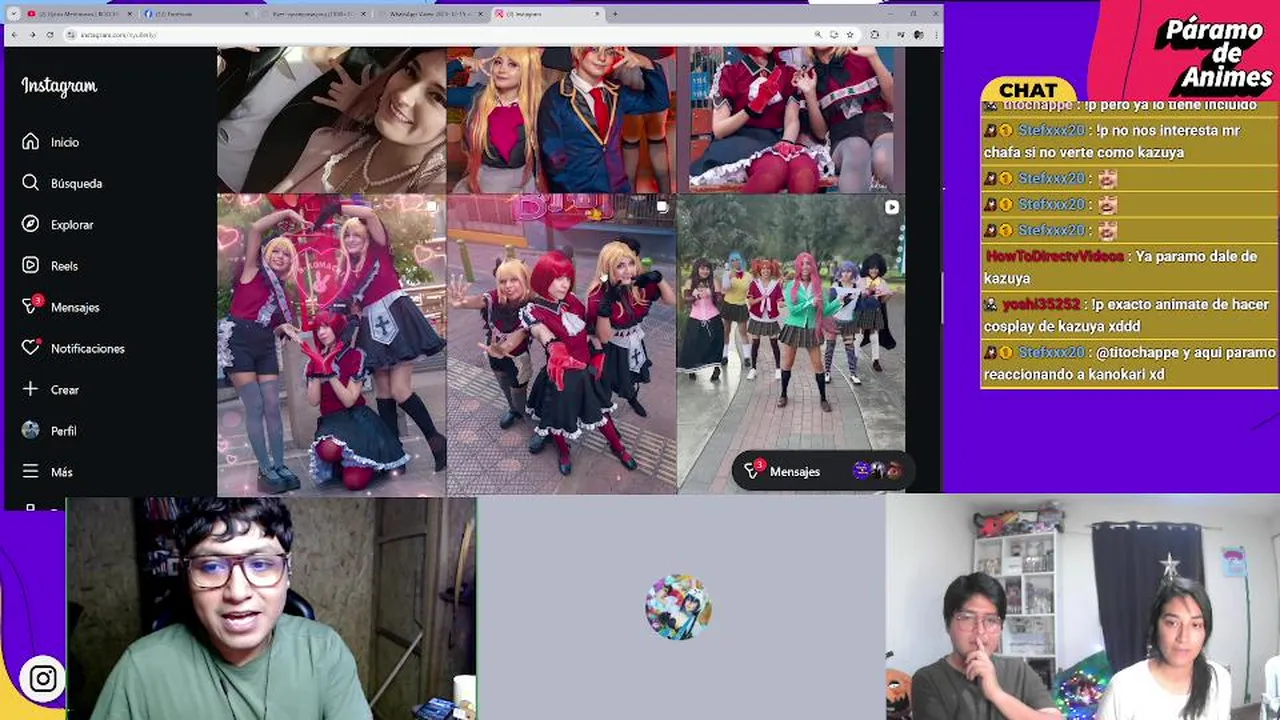1280x720 pixels.
Task: Click message 'reaccionando a kanokari xd'
Action: [1074, 374]
